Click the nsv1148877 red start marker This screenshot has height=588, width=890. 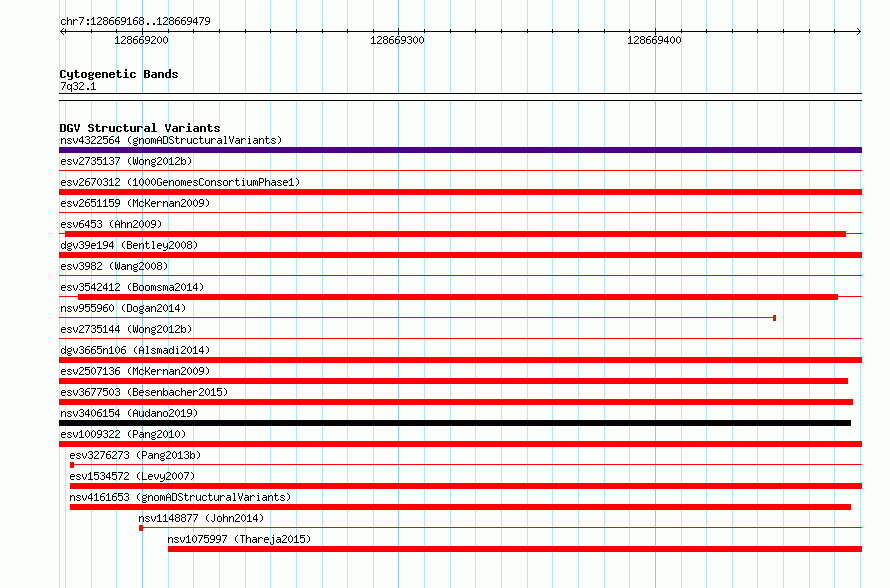point(141,528)
